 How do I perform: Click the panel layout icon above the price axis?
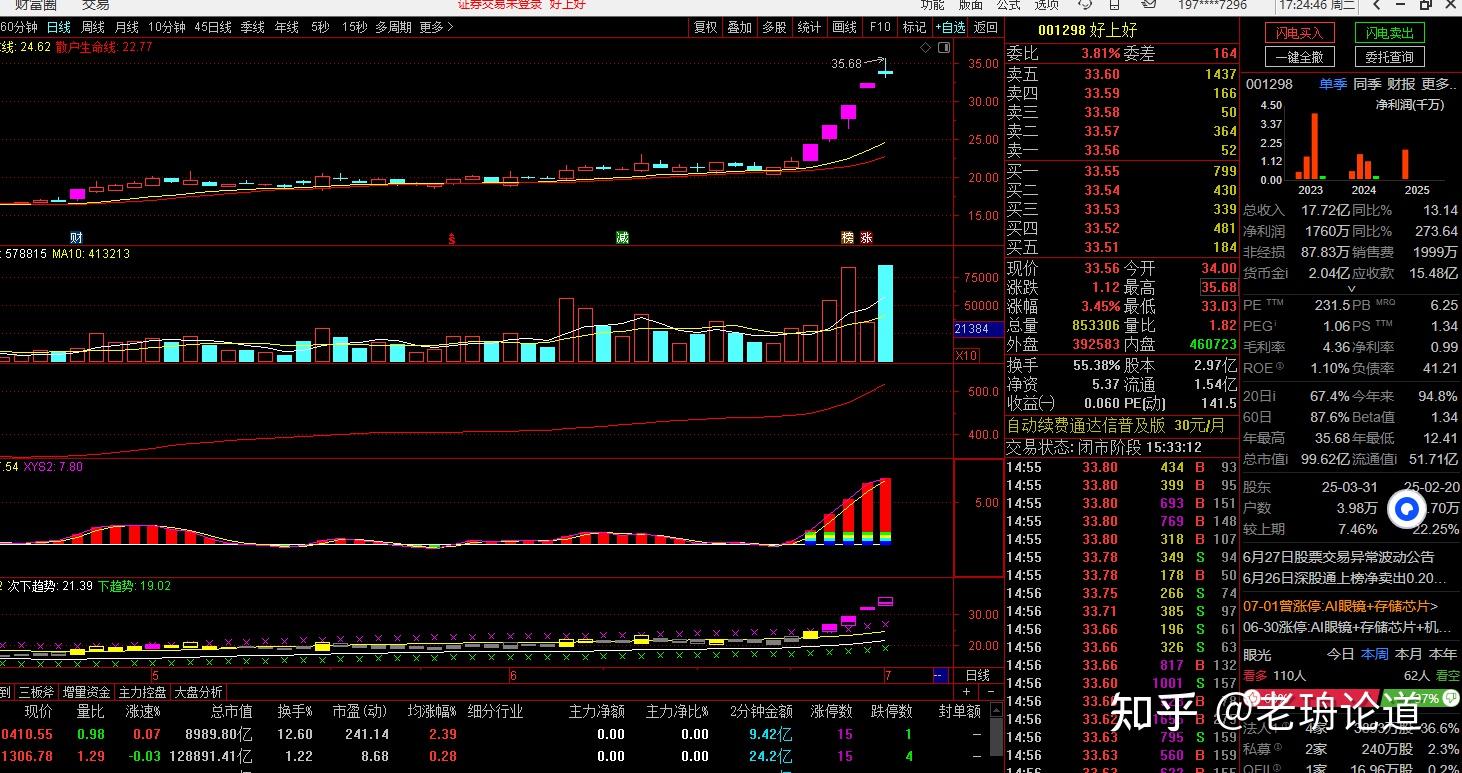941,48
